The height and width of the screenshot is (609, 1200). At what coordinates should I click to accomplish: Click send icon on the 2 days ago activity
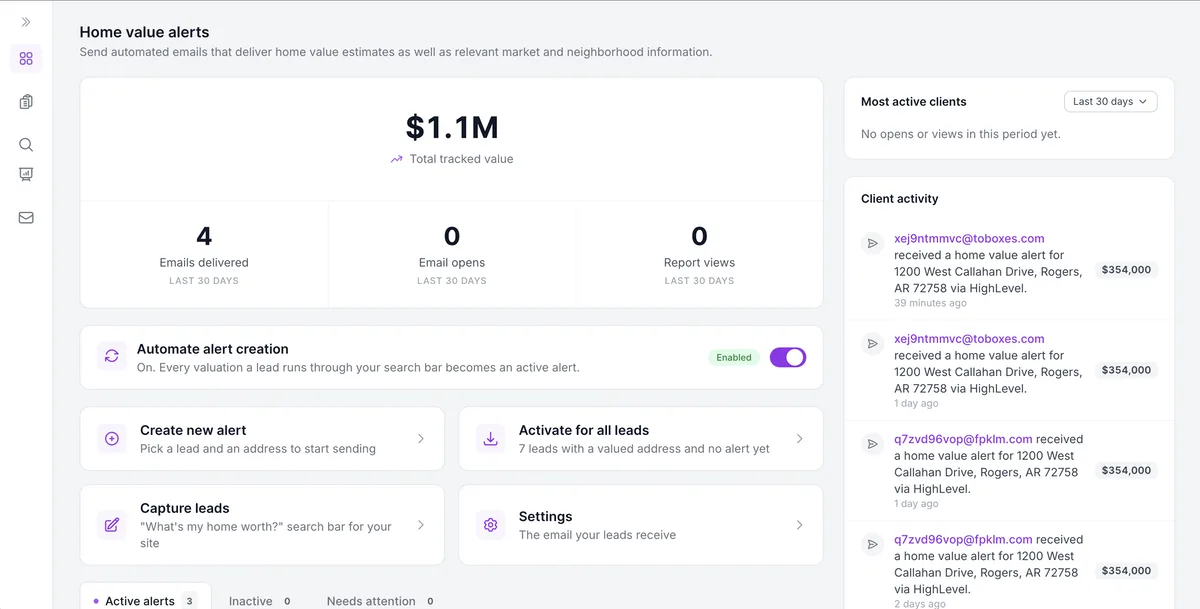tap(873, 544)
